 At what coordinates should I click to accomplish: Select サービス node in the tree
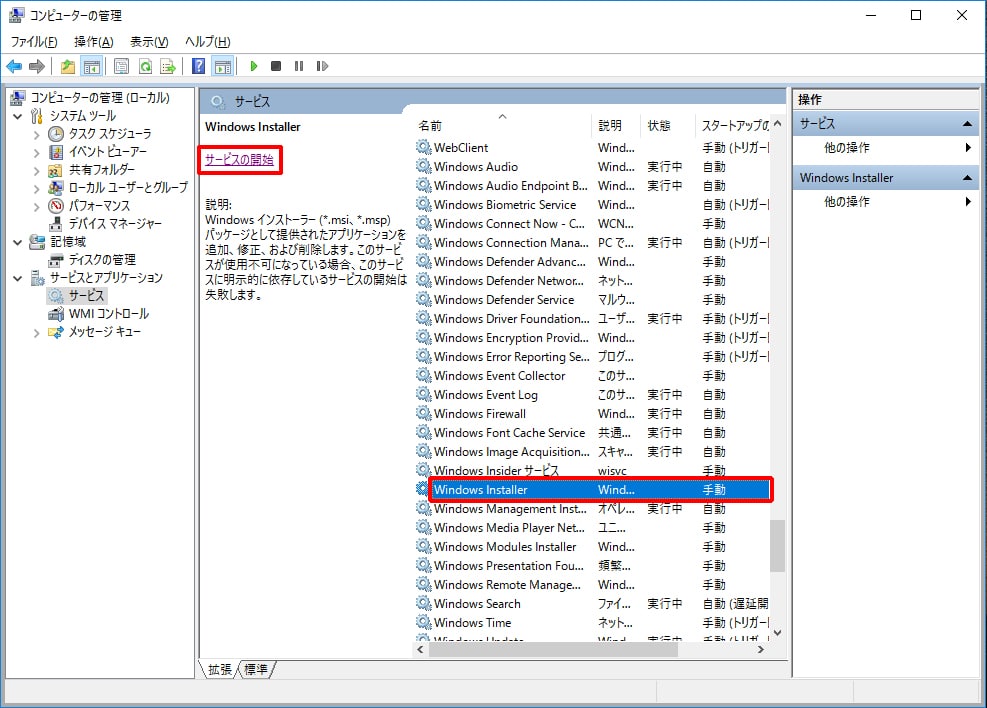(86, 296)
